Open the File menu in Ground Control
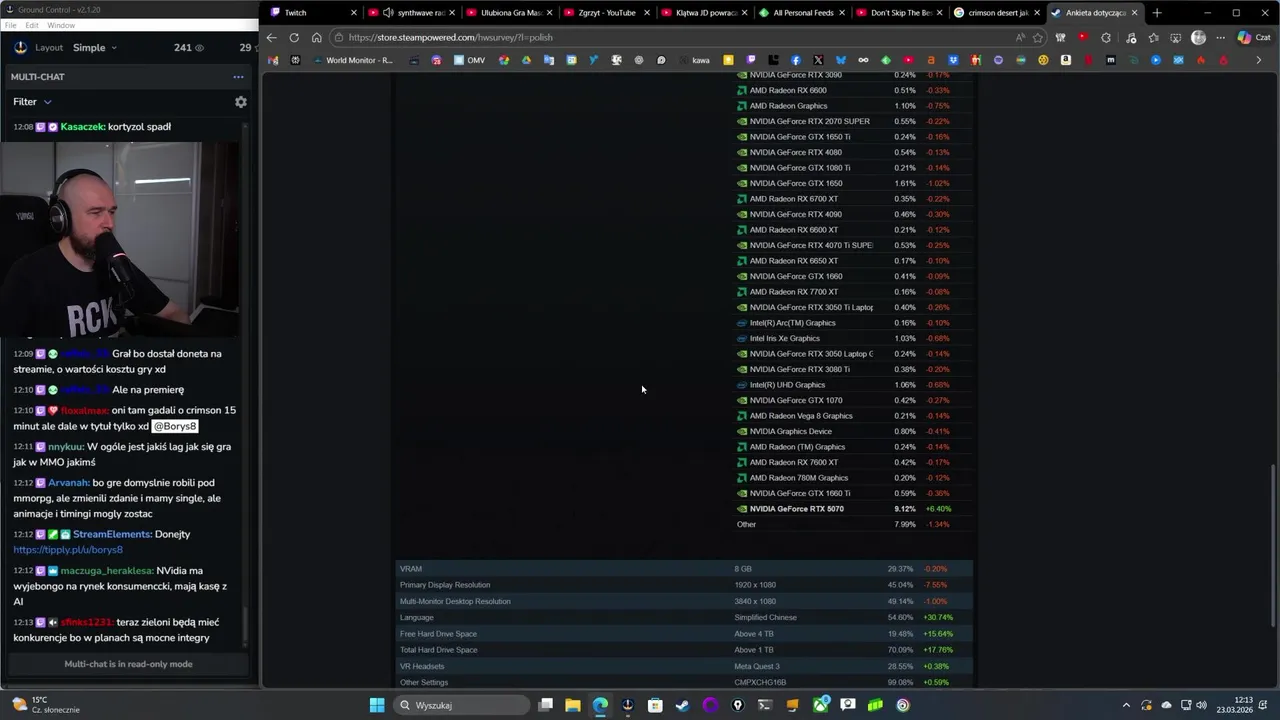Viewport: 1280px width, 720px height. pyautogui.click(x=11, y=25)
